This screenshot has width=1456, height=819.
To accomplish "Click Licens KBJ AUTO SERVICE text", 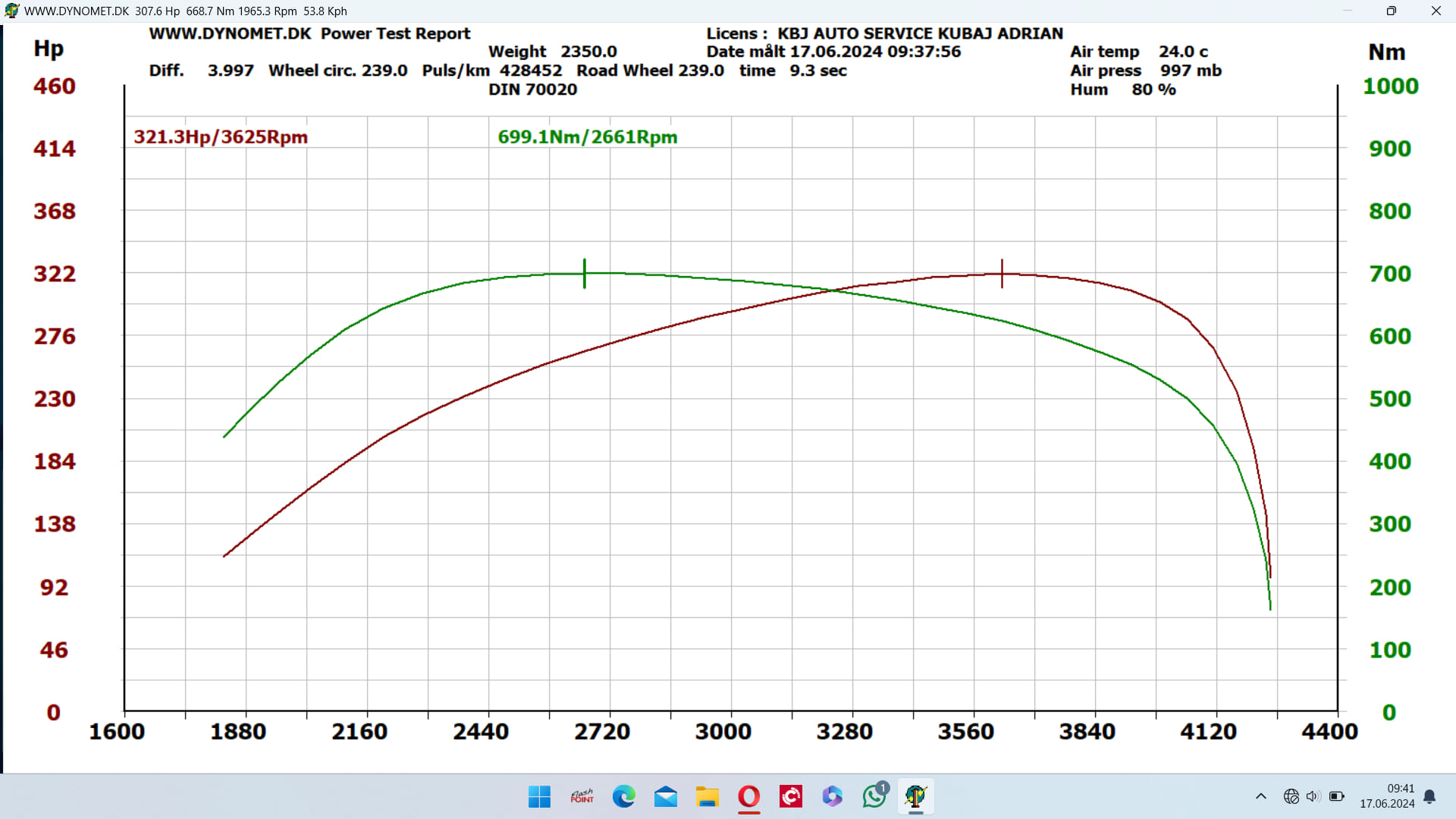I will point(885,33).
